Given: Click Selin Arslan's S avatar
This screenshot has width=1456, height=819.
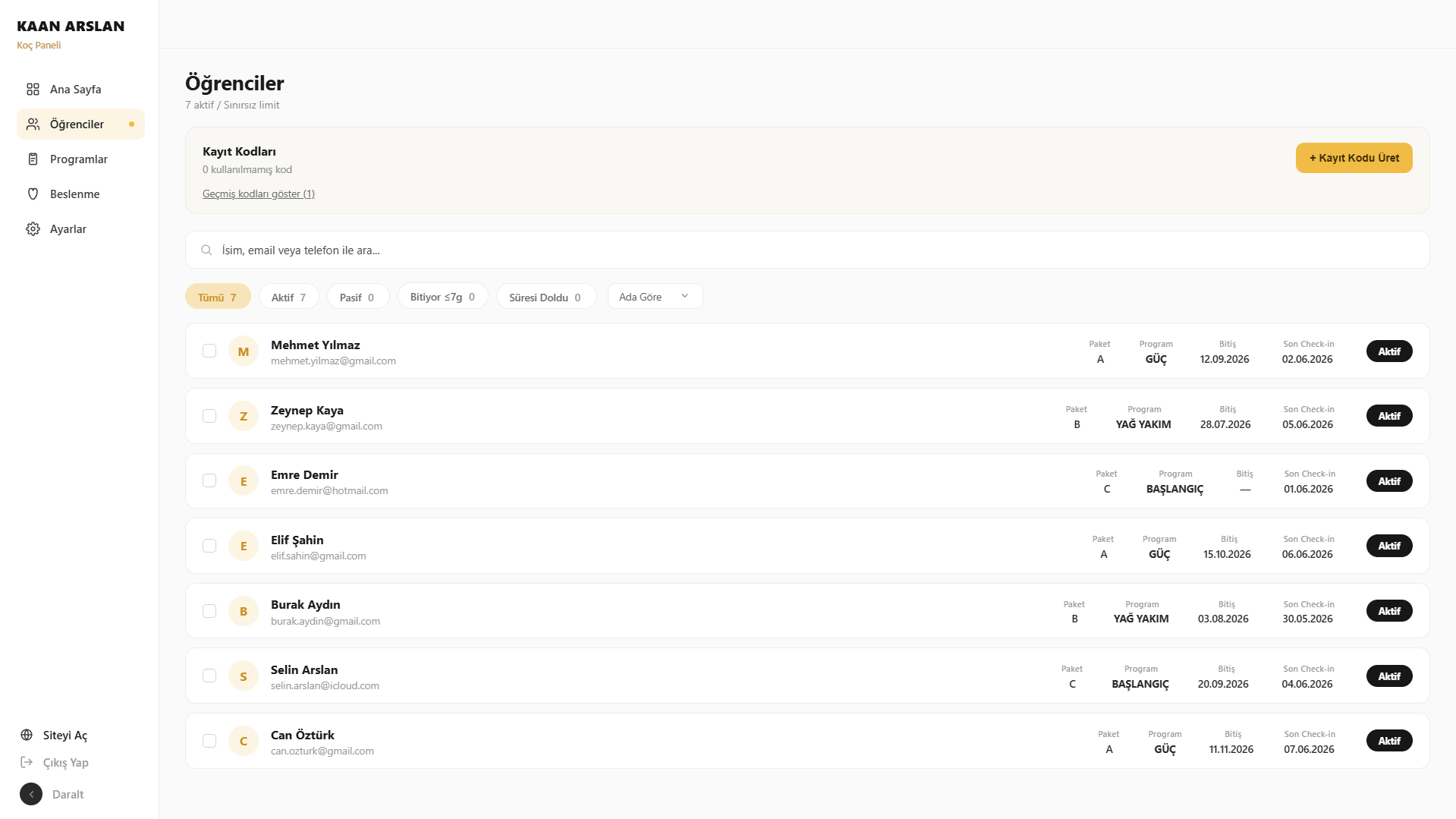Looking at the screenshot, I should 244,676.
